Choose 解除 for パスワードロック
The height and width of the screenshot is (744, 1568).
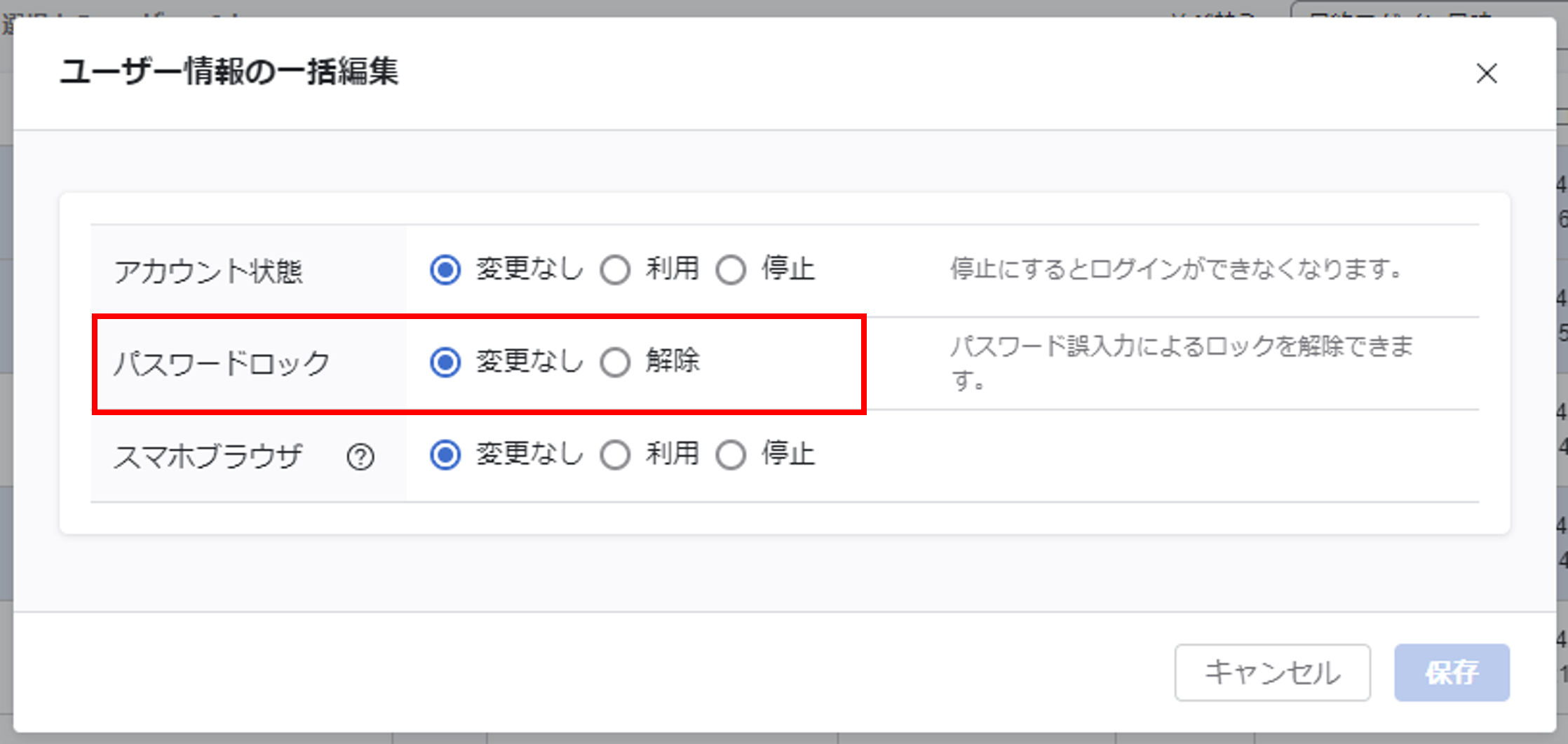pos(616,363)
